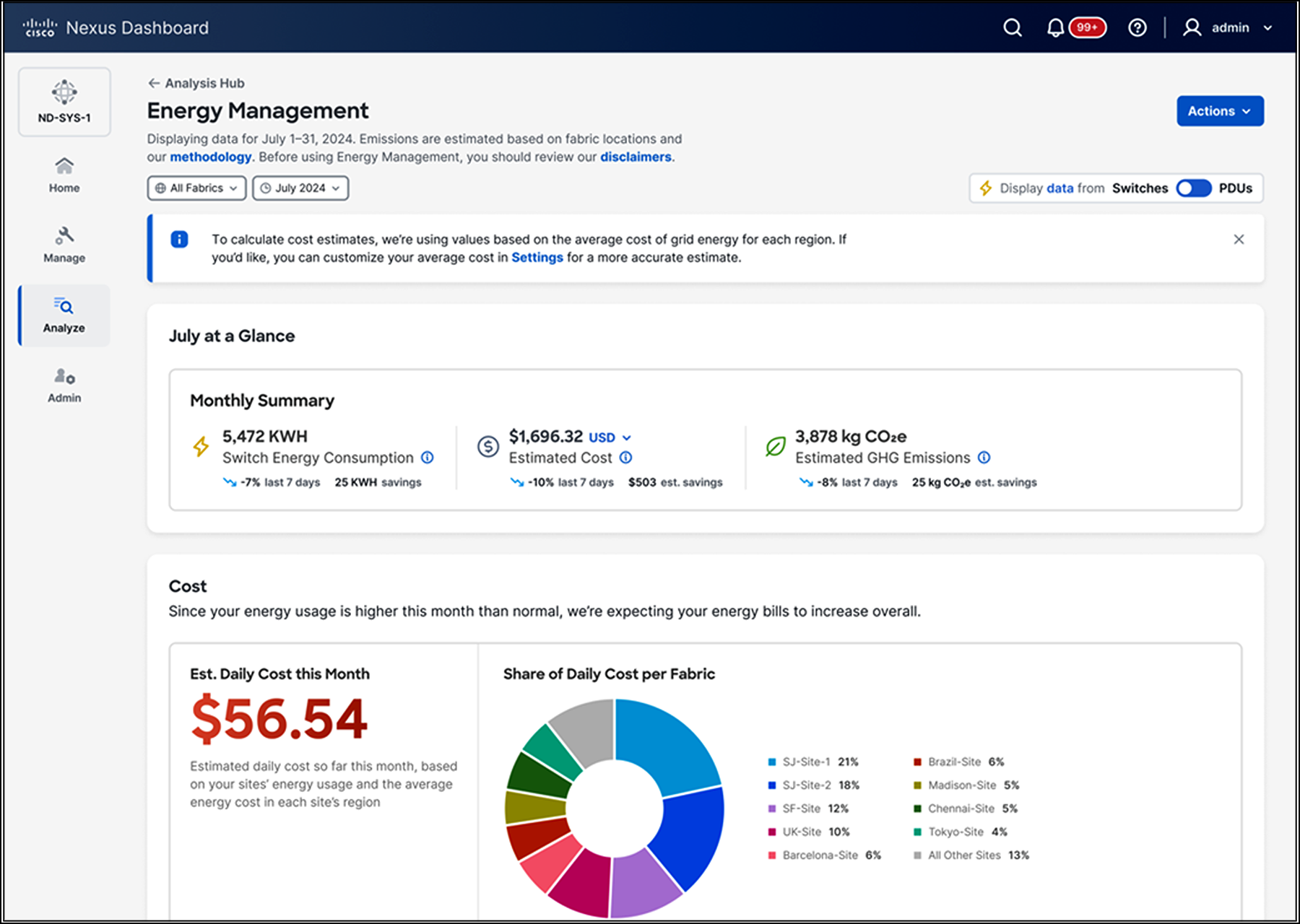Change the USD currency dropdown
Screen dimensions: 1300x924
[610, 437]
